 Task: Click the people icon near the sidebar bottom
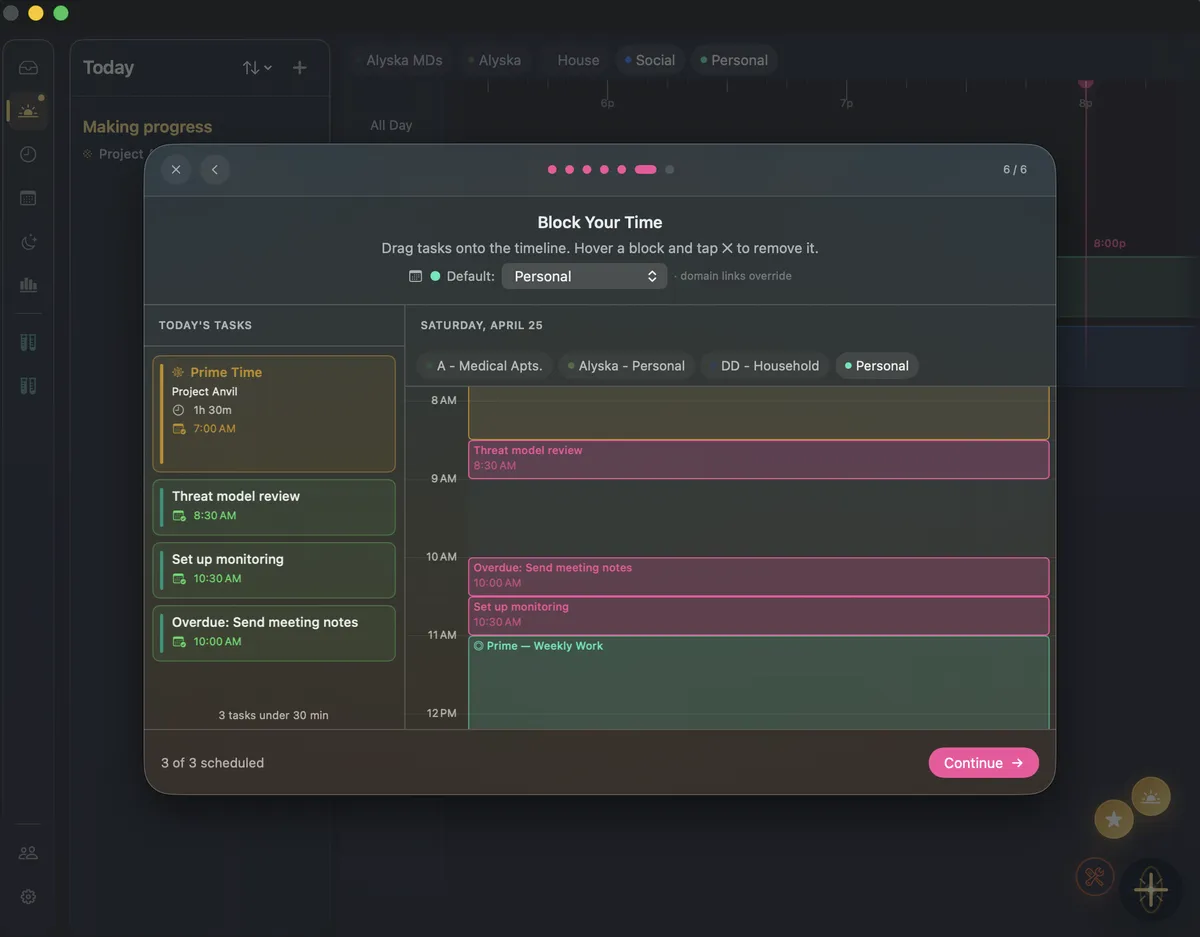pyautogui.click(x=28, y=852)
